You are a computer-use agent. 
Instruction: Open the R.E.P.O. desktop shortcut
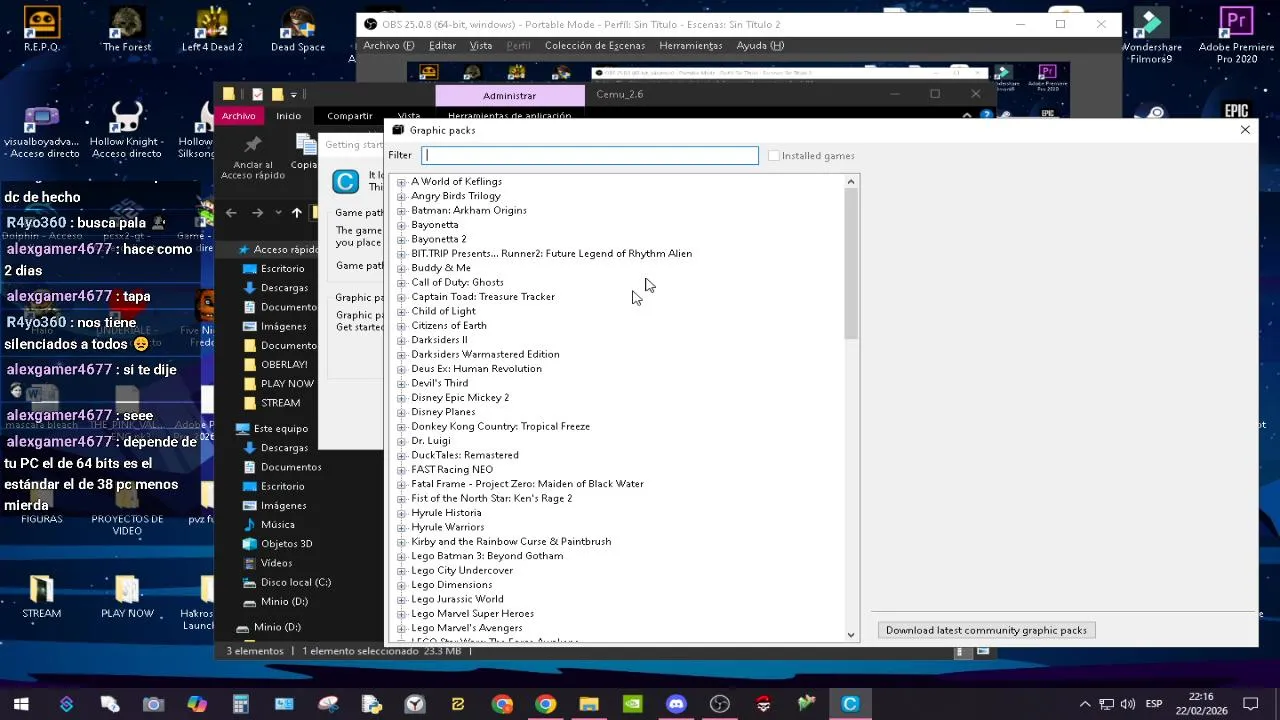tap(41, 29)
